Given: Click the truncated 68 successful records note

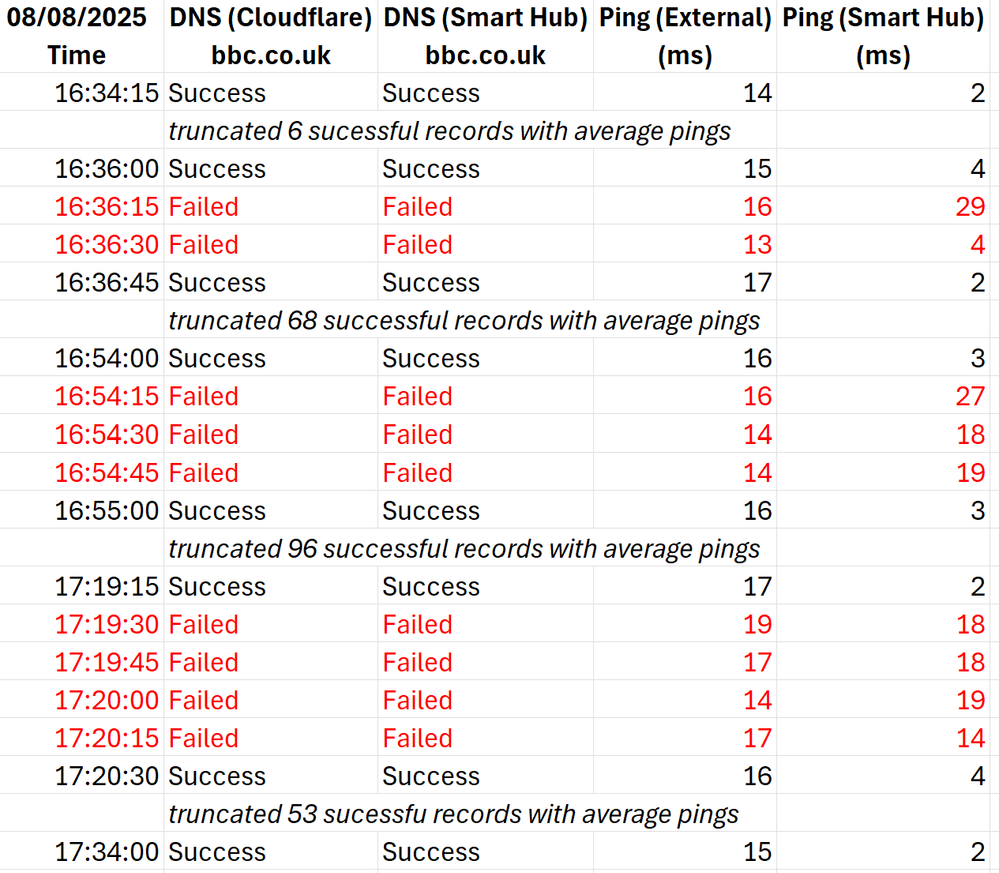Looking at the screenshot, I should point(463,321).
